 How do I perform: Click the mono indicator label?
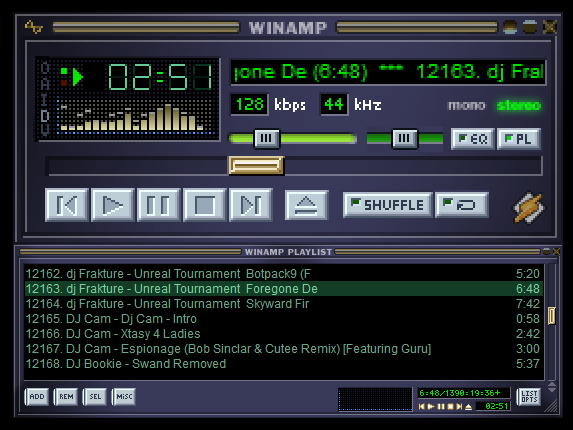[x=467, y=106]
